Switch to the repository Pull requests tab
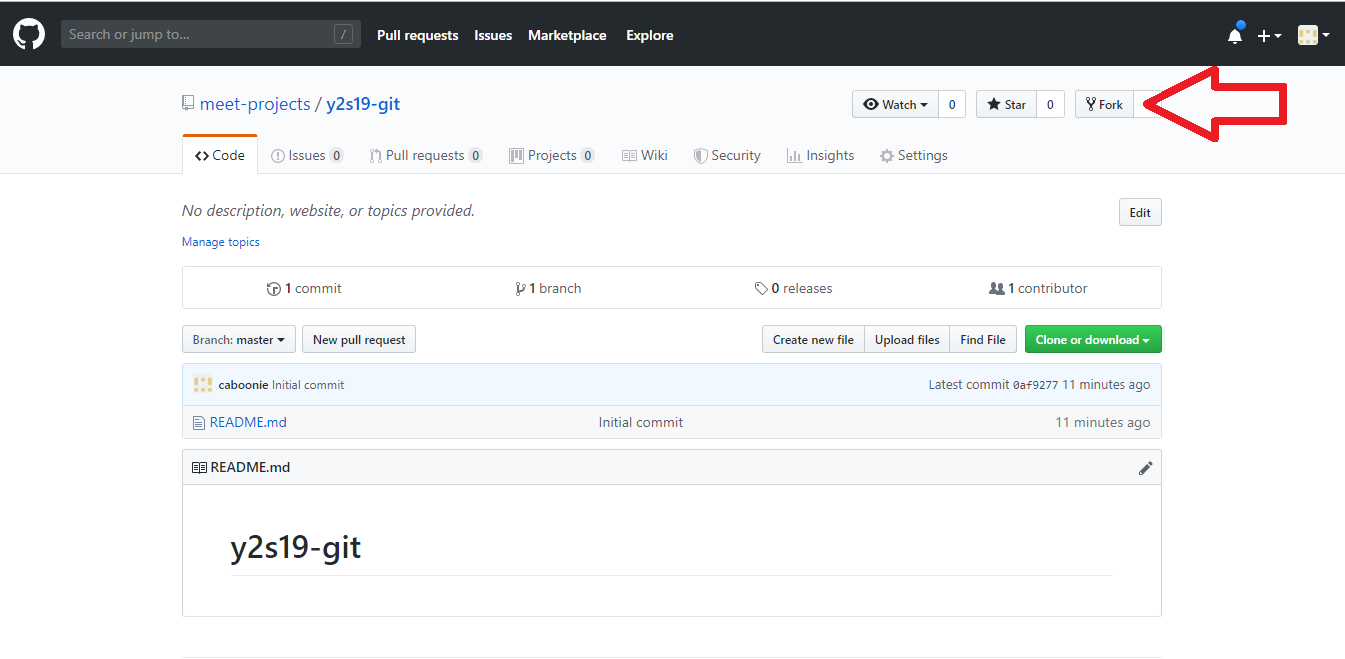The height and width of the screenshot is (659, 1345). [x=425, y=155]
